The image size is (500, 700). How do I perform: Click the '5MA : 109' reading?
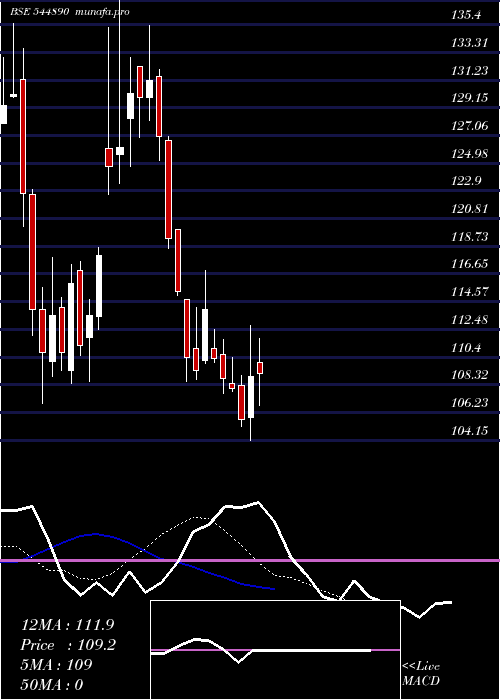point(56,665)
